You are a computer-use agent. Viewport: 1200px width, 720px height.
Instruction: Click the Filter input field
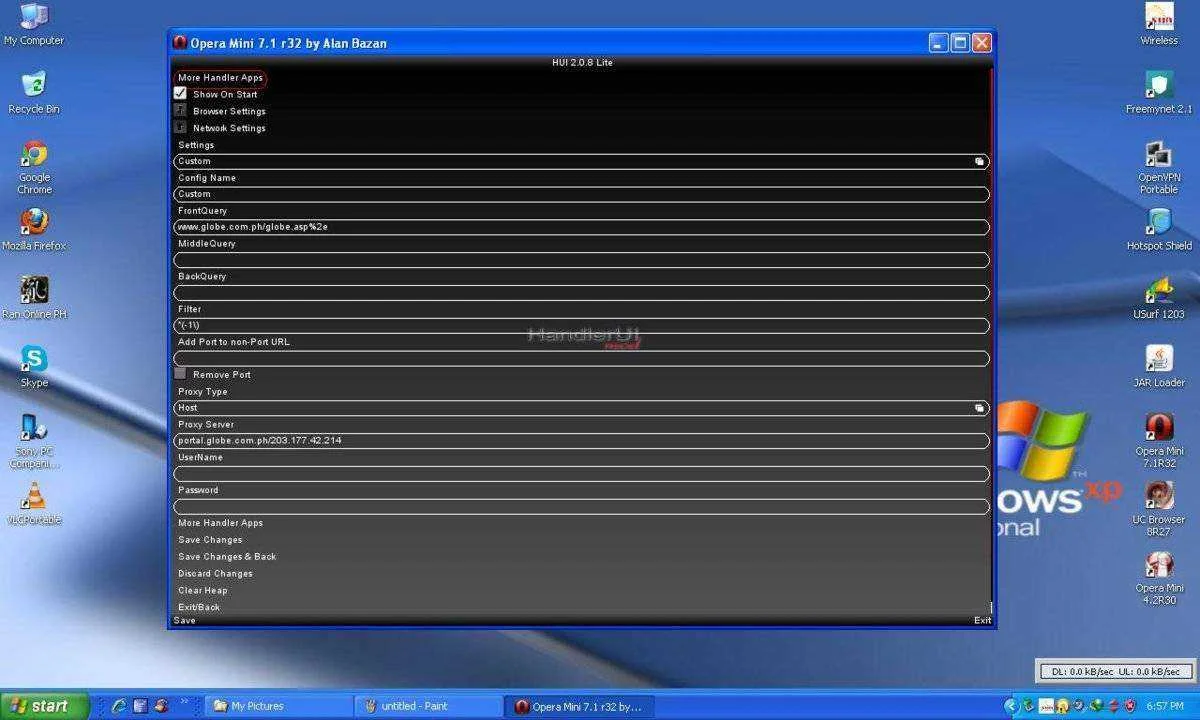point(581,326)
